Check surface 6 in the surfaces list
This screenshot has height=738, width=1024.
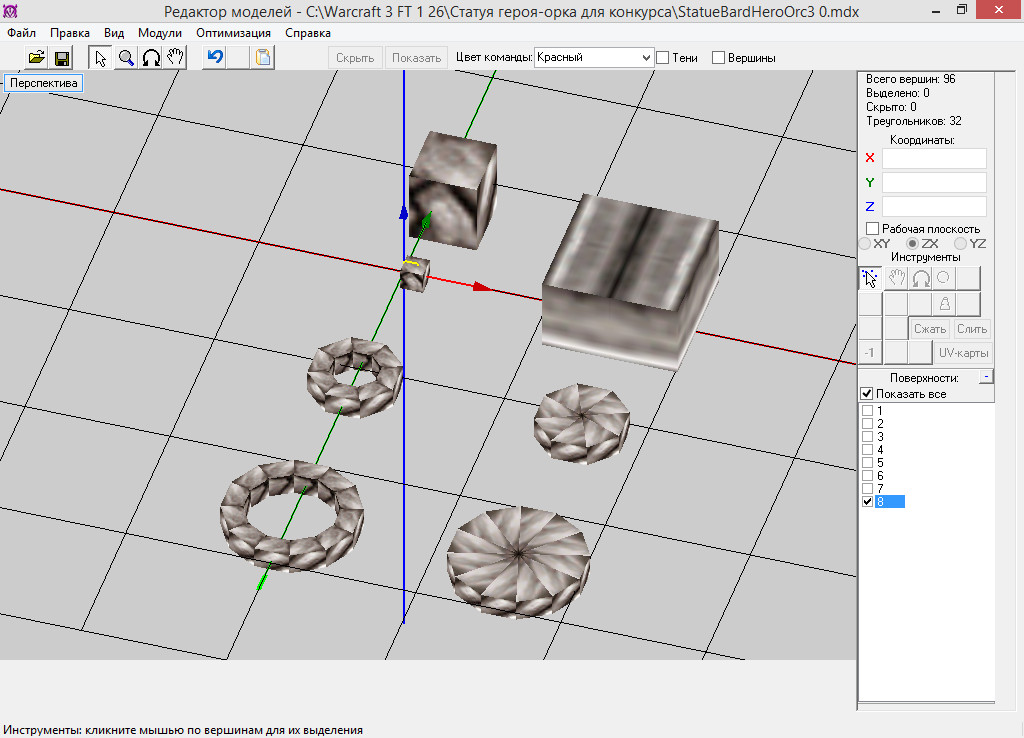867,476
